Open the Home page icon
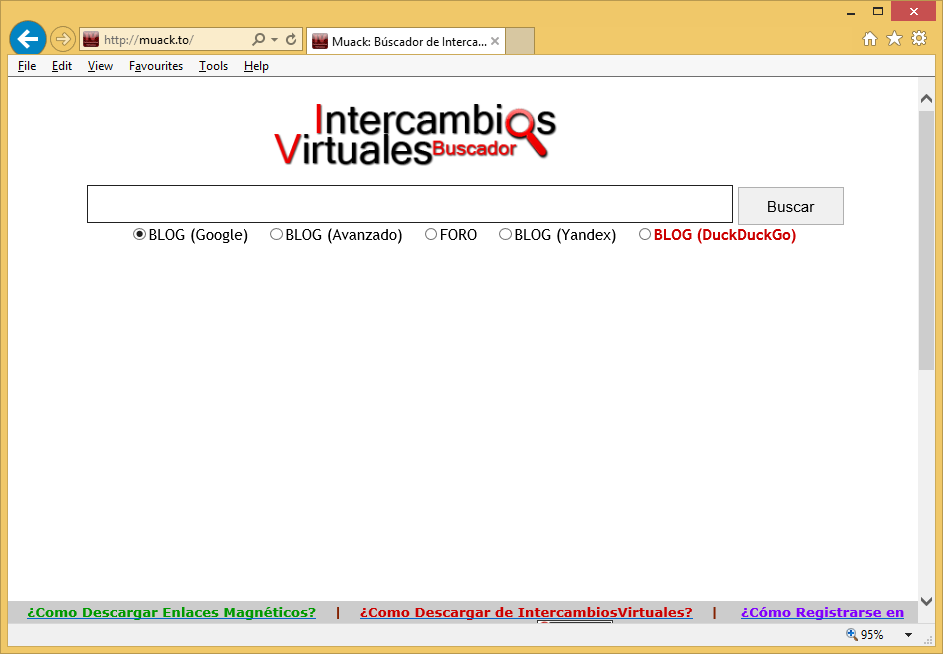The width and height of the screenshot is (943, 654). (870, 39)
